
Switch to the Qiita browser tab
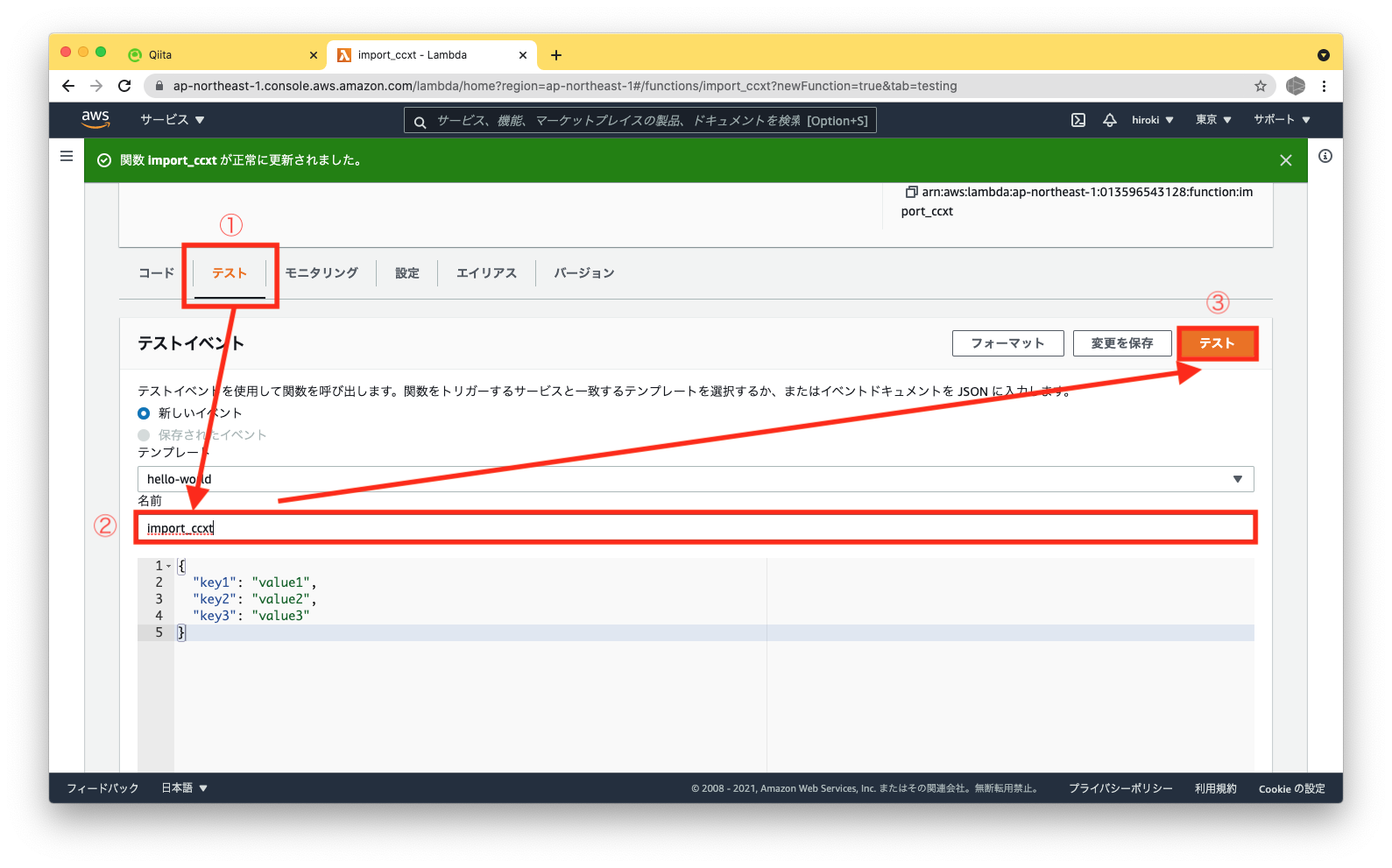(x=223, y=55)
